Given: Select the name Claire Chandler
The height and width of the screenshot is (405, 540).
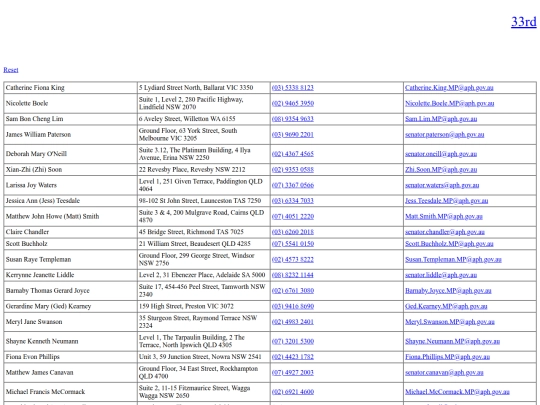Looking at the screenshot, I should click(27, 232).
